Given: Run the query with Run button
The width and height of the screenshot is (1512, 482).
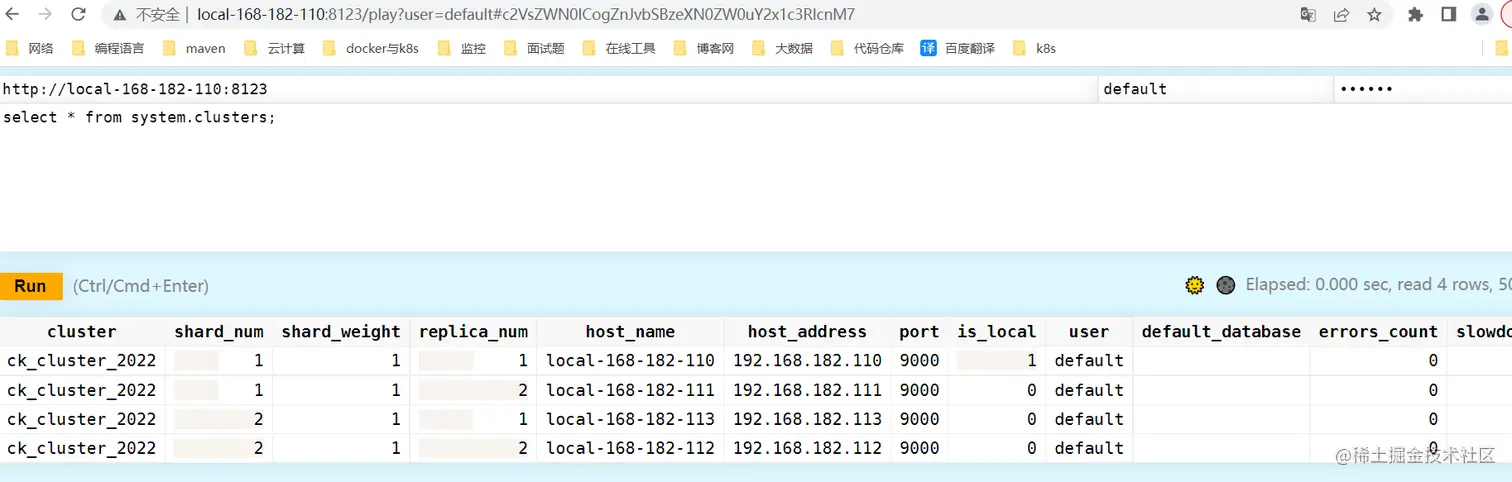Looking at the screenshot, I should pos(31,286).
